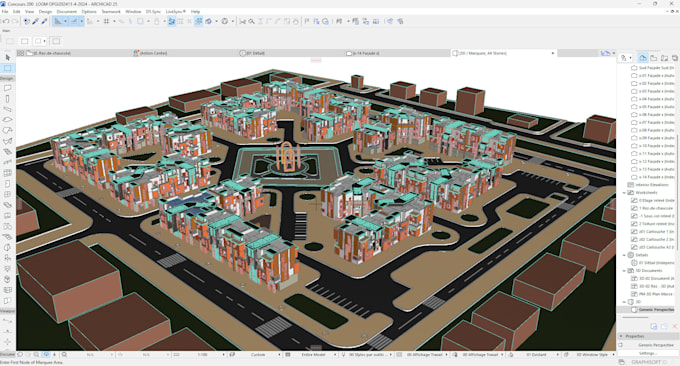Open the Design menu
The image size is (680, 366).
[45, 12]
